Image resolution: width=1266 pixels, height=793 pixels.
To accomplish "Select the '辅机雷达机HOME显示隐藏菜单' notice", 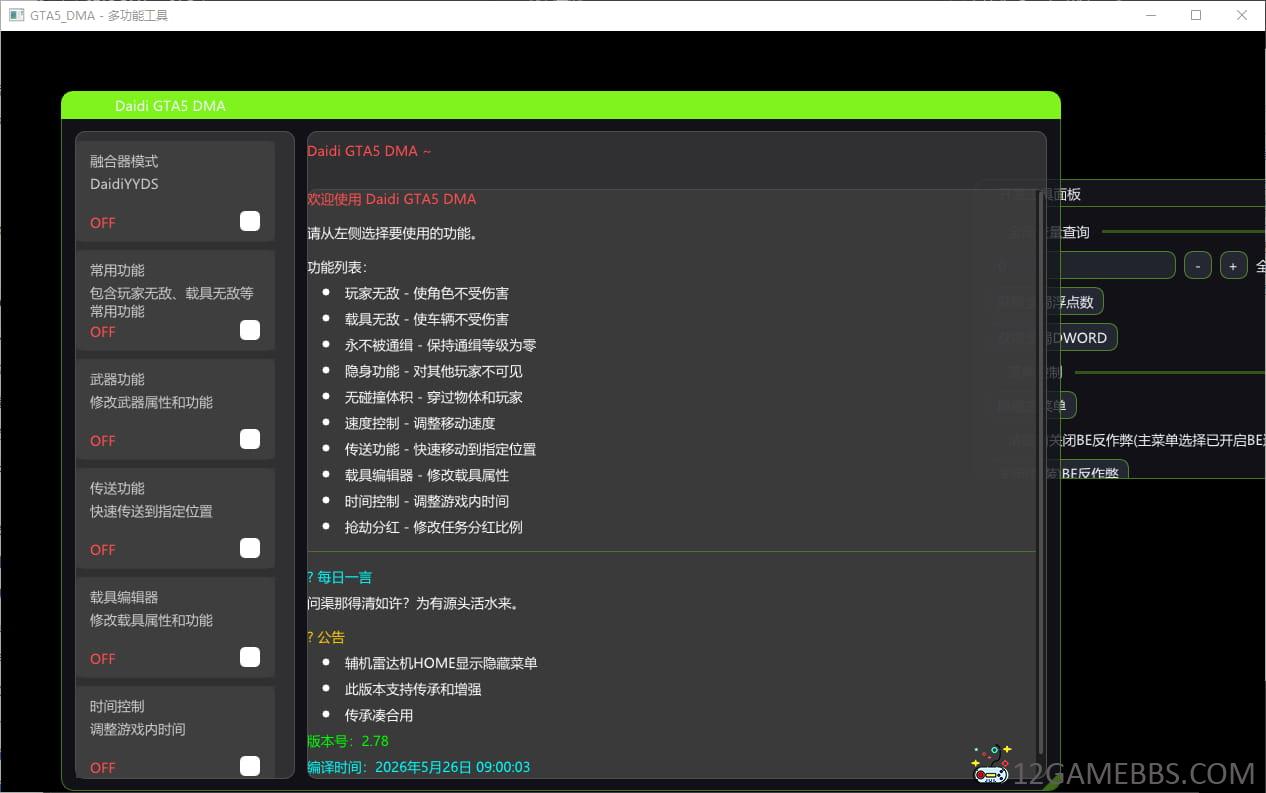I will pyautogui.click(x=441, y=663).
